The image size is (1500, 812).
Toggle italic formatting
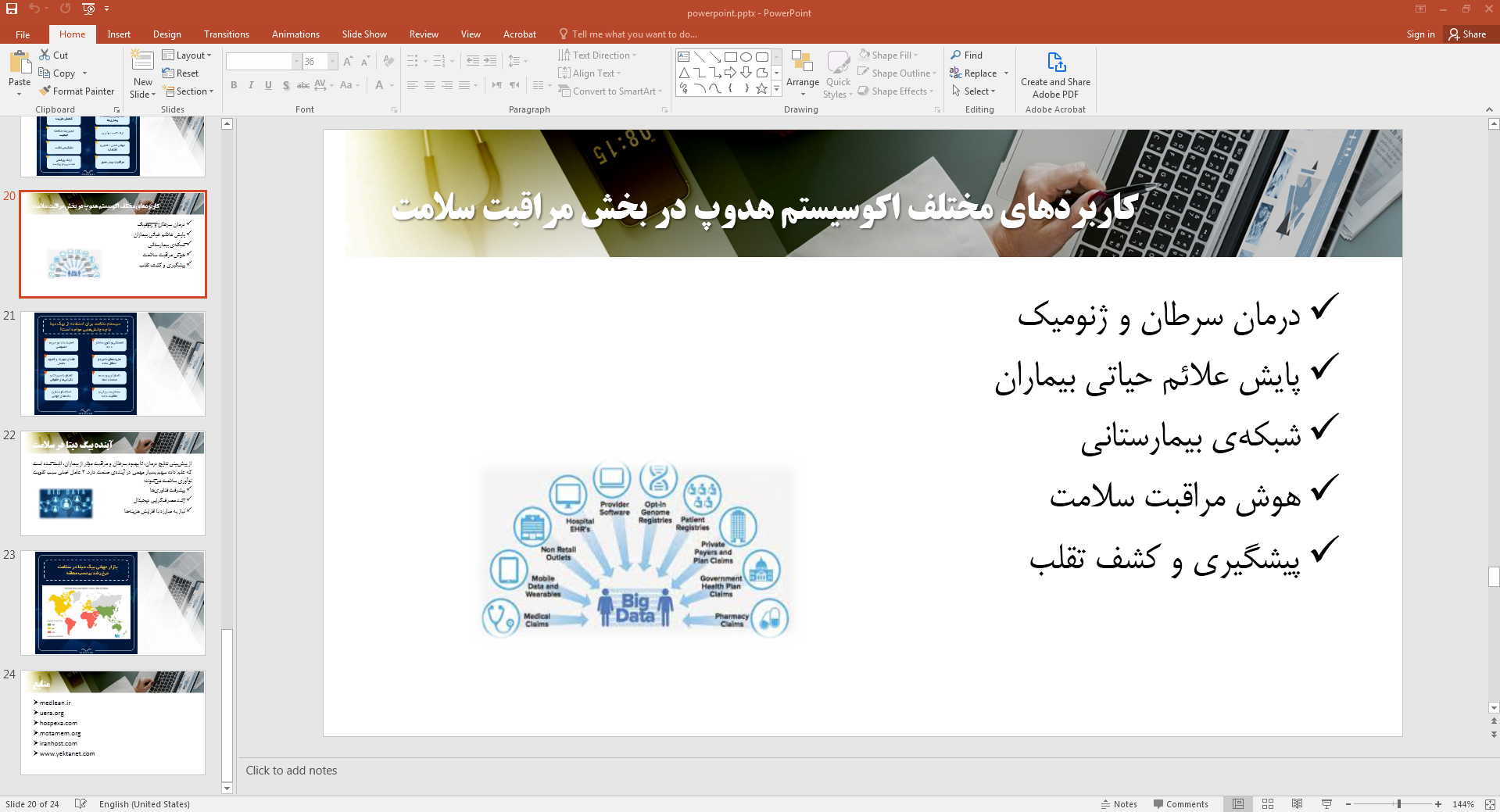click(250, 85)
